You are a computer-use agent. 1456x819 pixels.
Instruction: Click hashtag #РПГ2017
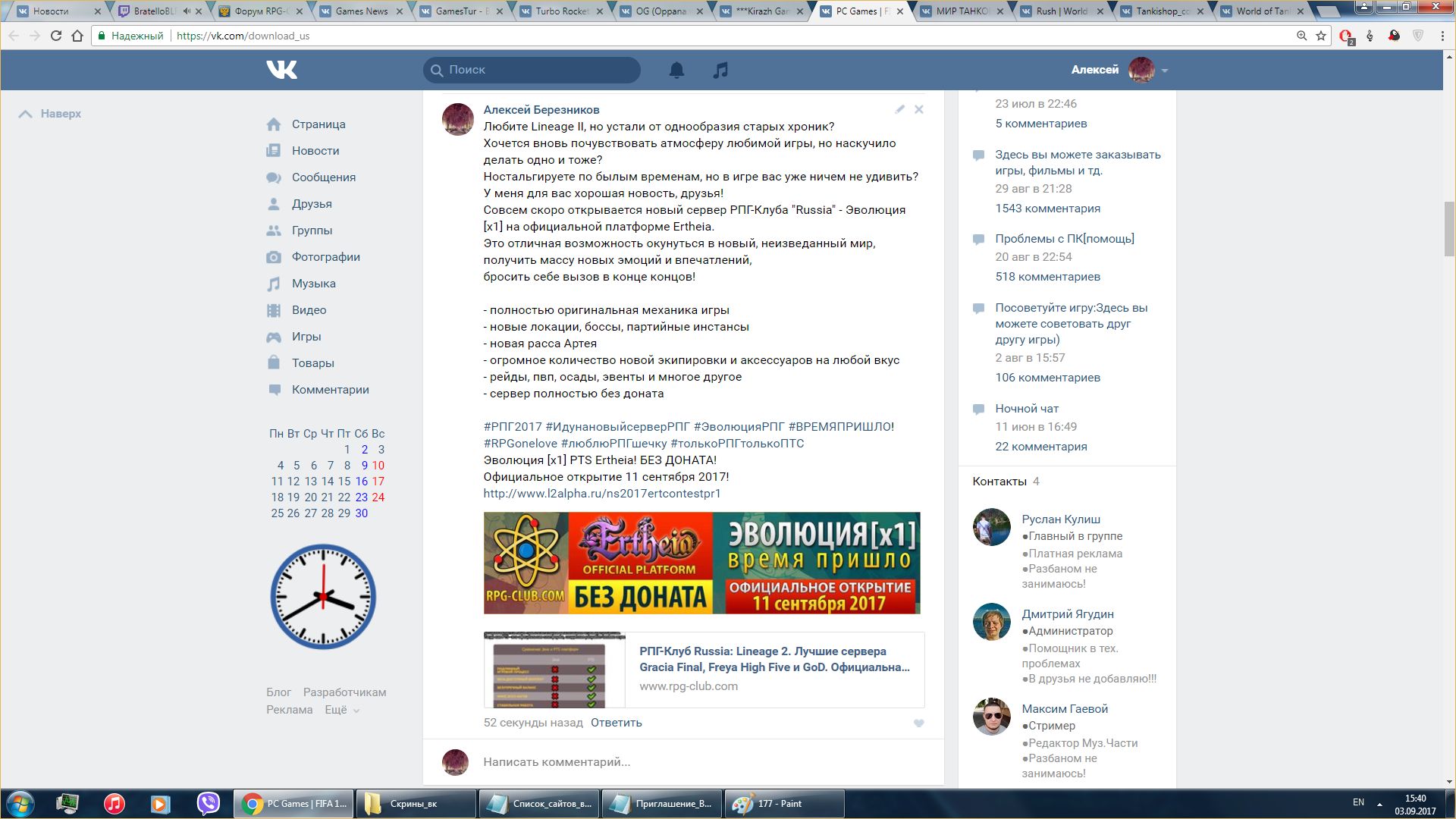click(513, 427)
